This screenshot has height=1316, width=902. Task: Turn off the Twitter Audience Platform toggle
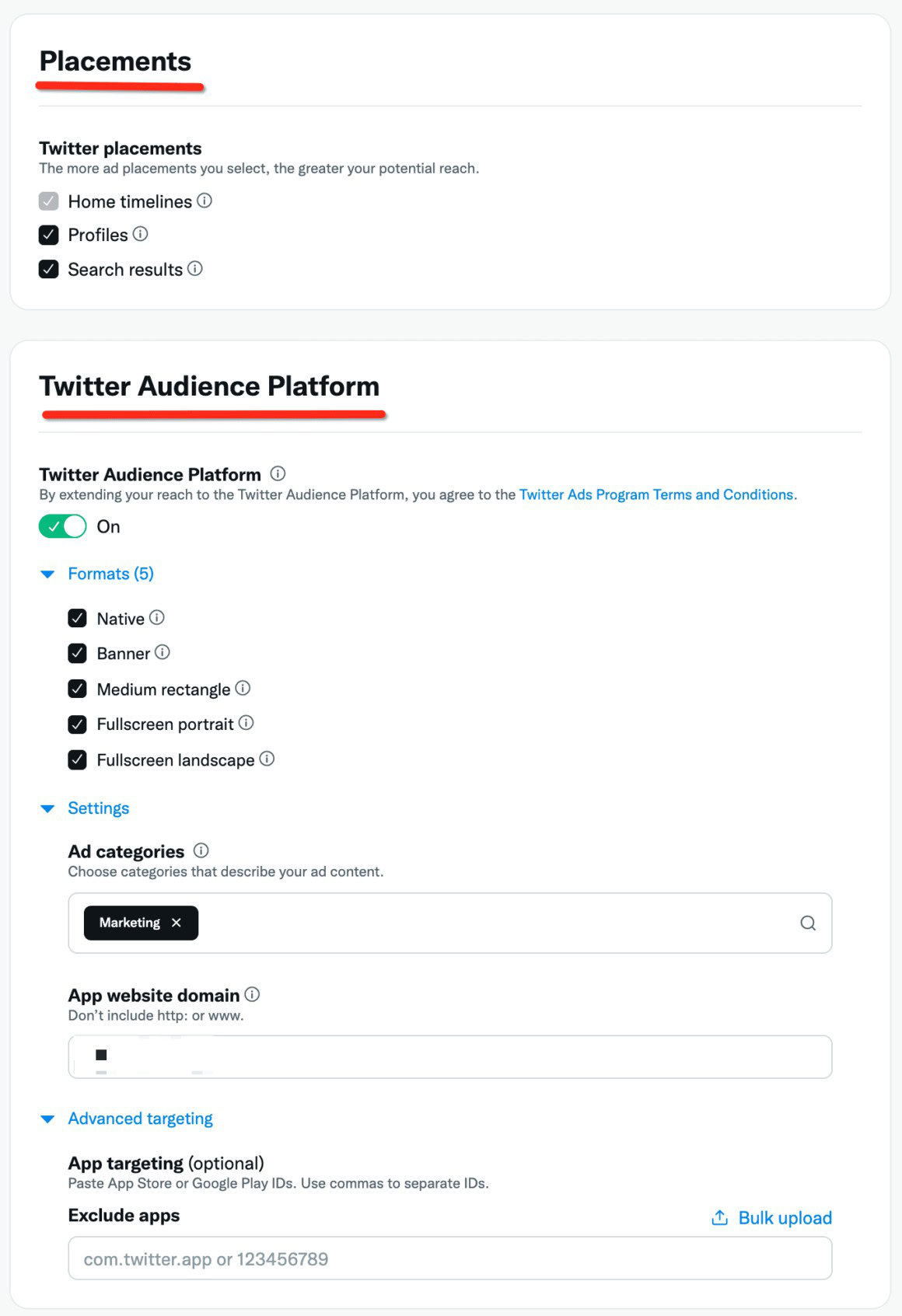click(62, 526)
